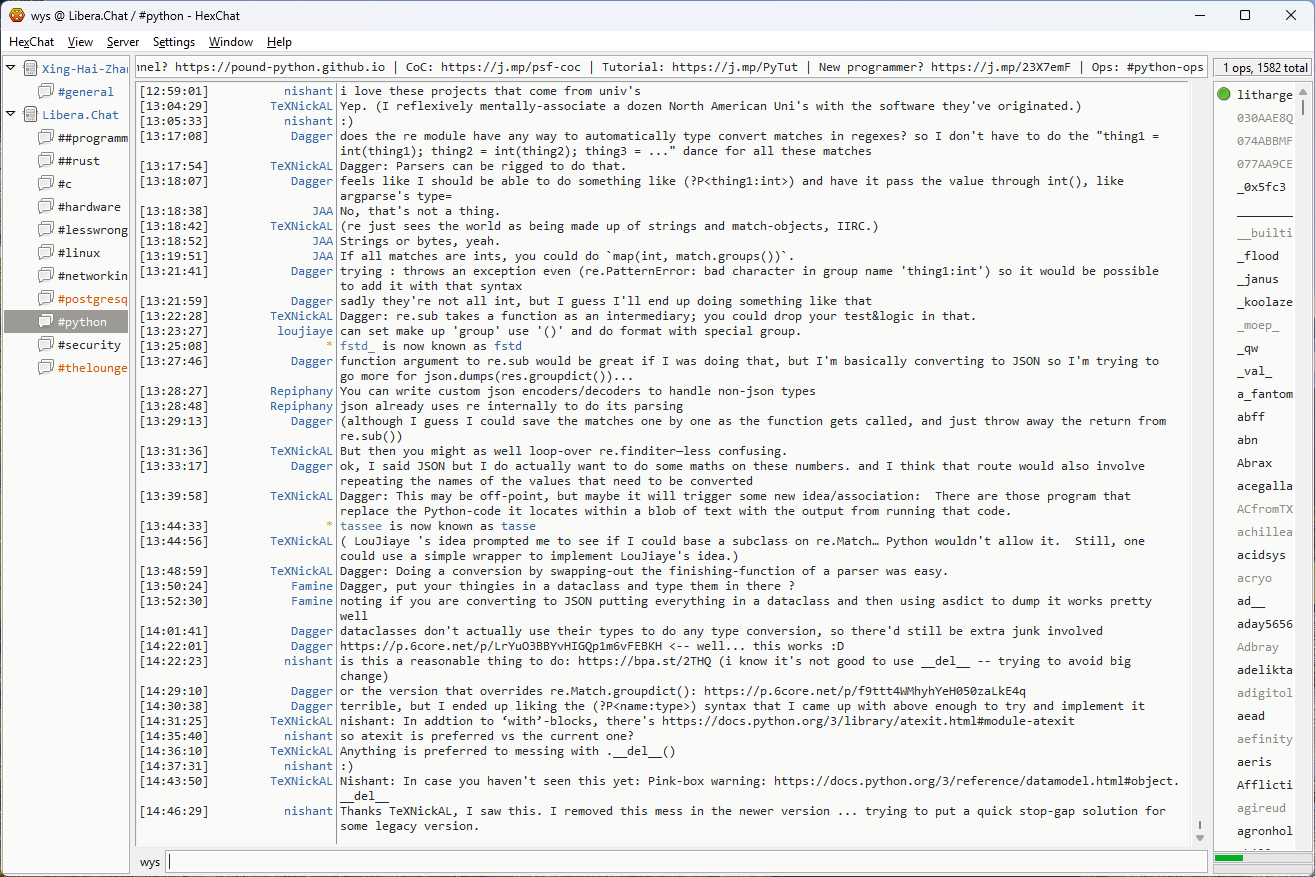Click the Xing-Hai-Zhan server network icon
This screenshot has width=1315, height=877.
tap(30, 69)
